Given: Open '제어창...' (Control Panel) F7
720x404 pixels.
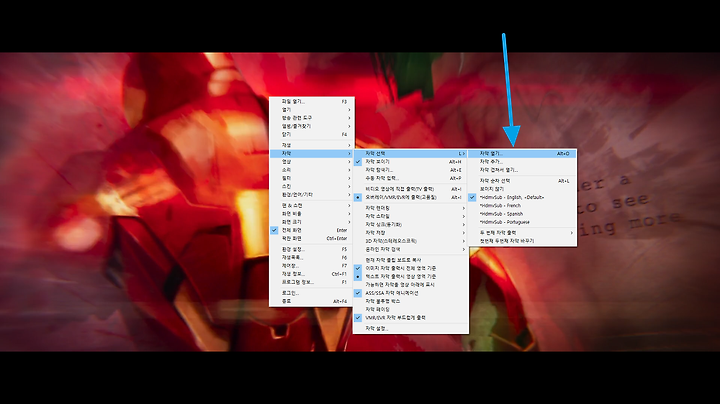Looking at the screenshot, I should (311, 266).
